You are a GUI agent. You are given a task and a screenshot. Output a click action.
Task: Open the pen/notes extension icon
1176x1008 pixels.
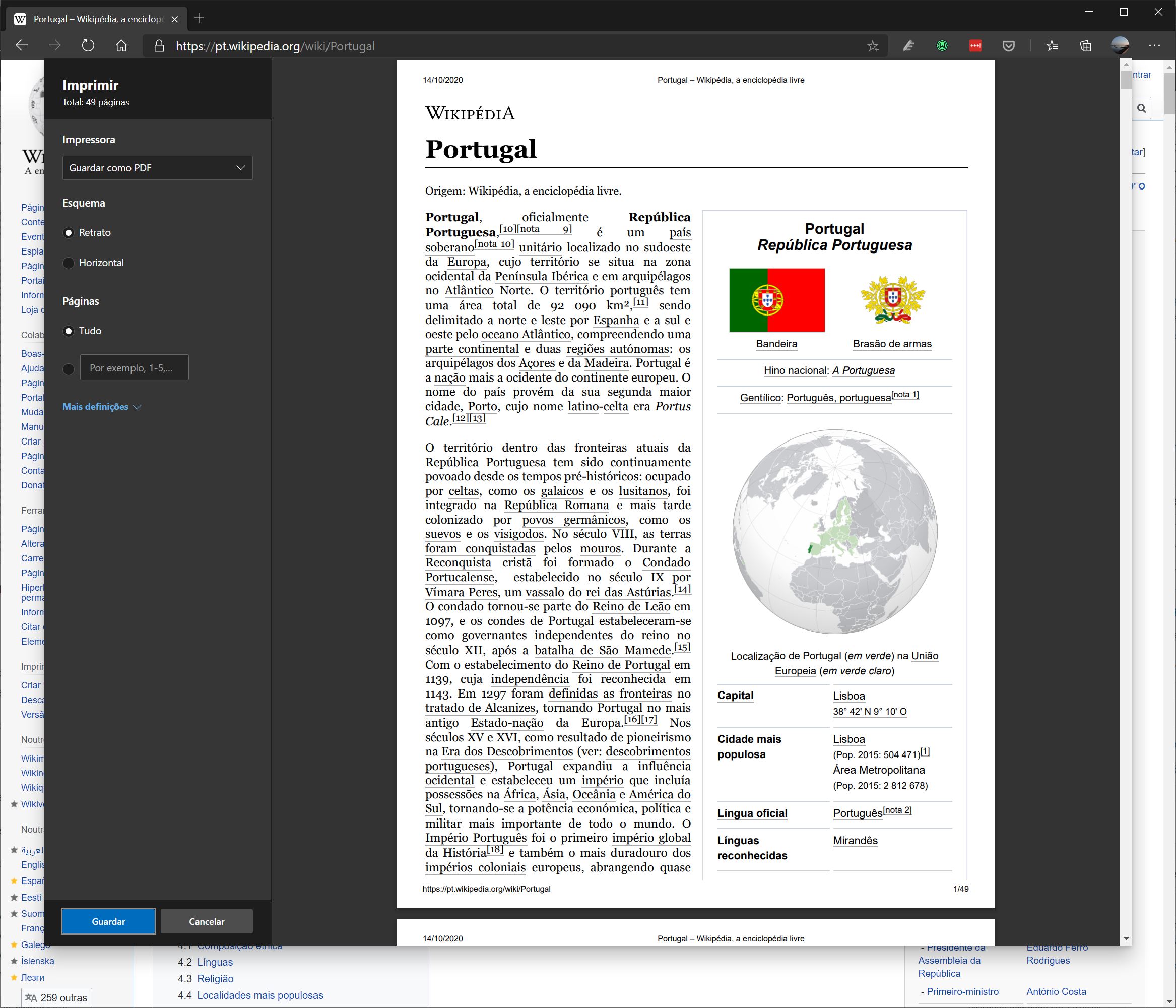tap(908, 46)
